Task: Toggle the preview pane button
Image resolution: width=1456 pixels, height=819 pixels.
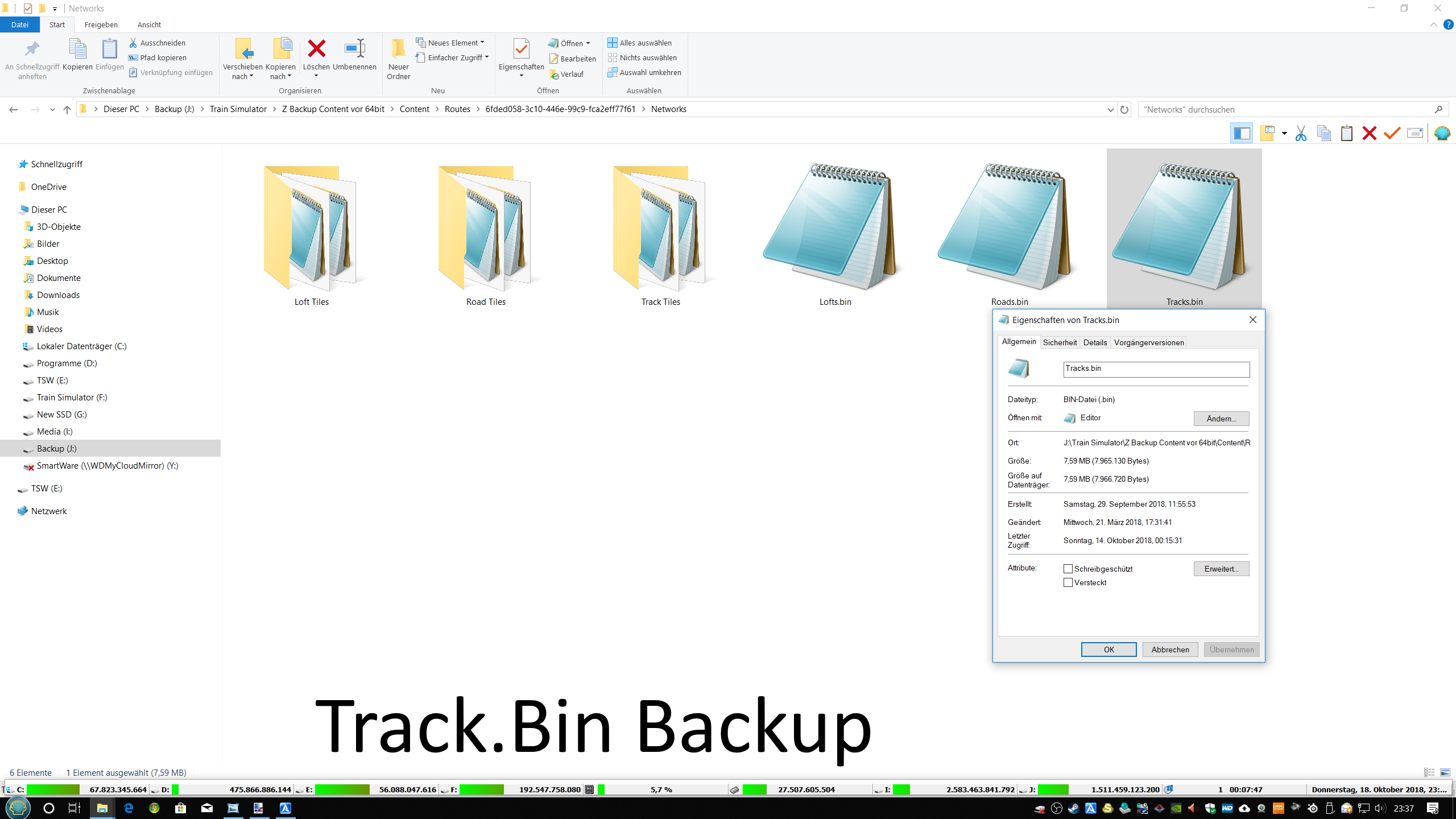Action: pos(1242,134)
